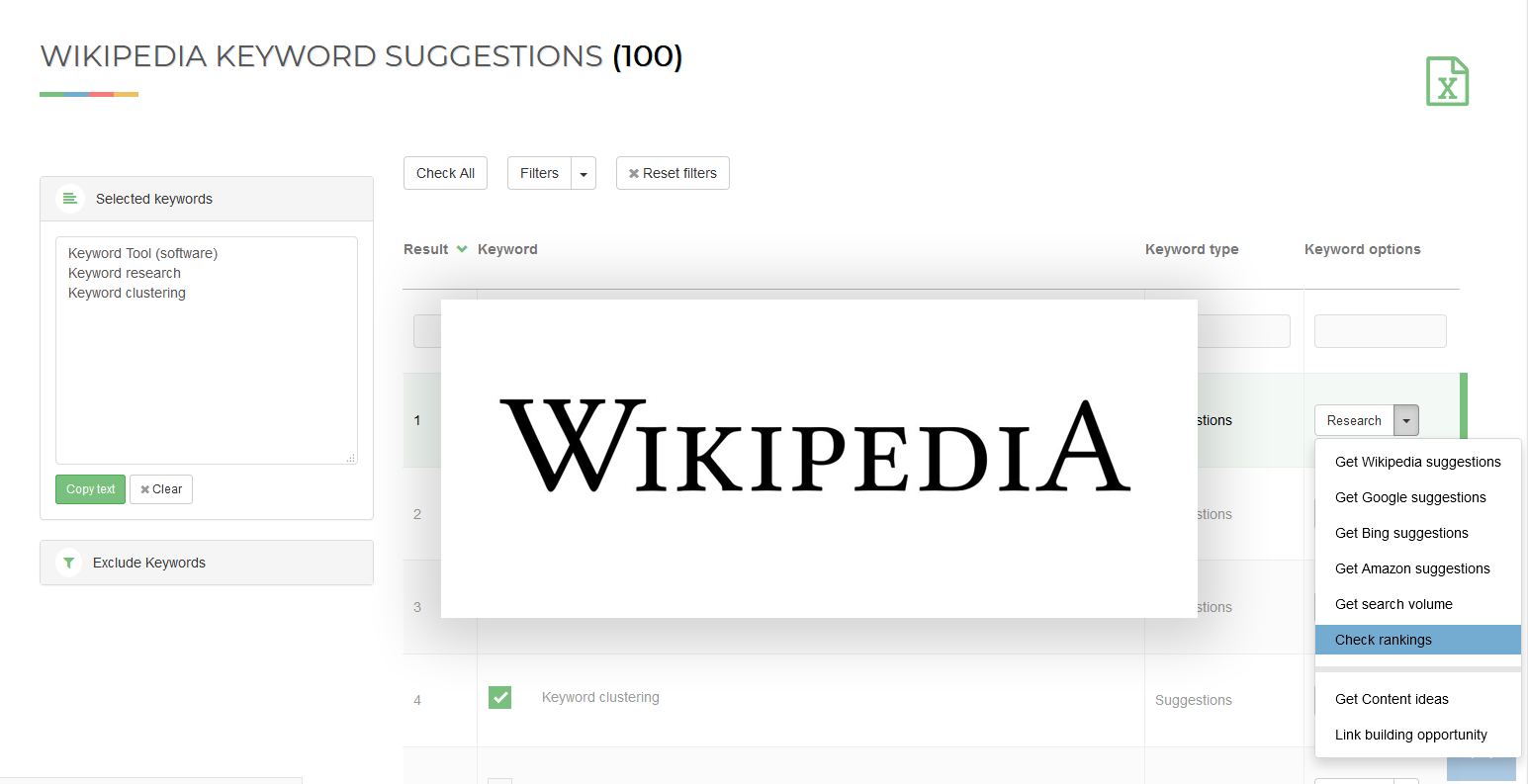Screen dimensions: 1528x784
Task: Click the list icon on Selected keywords header
Action: [69, 199]
